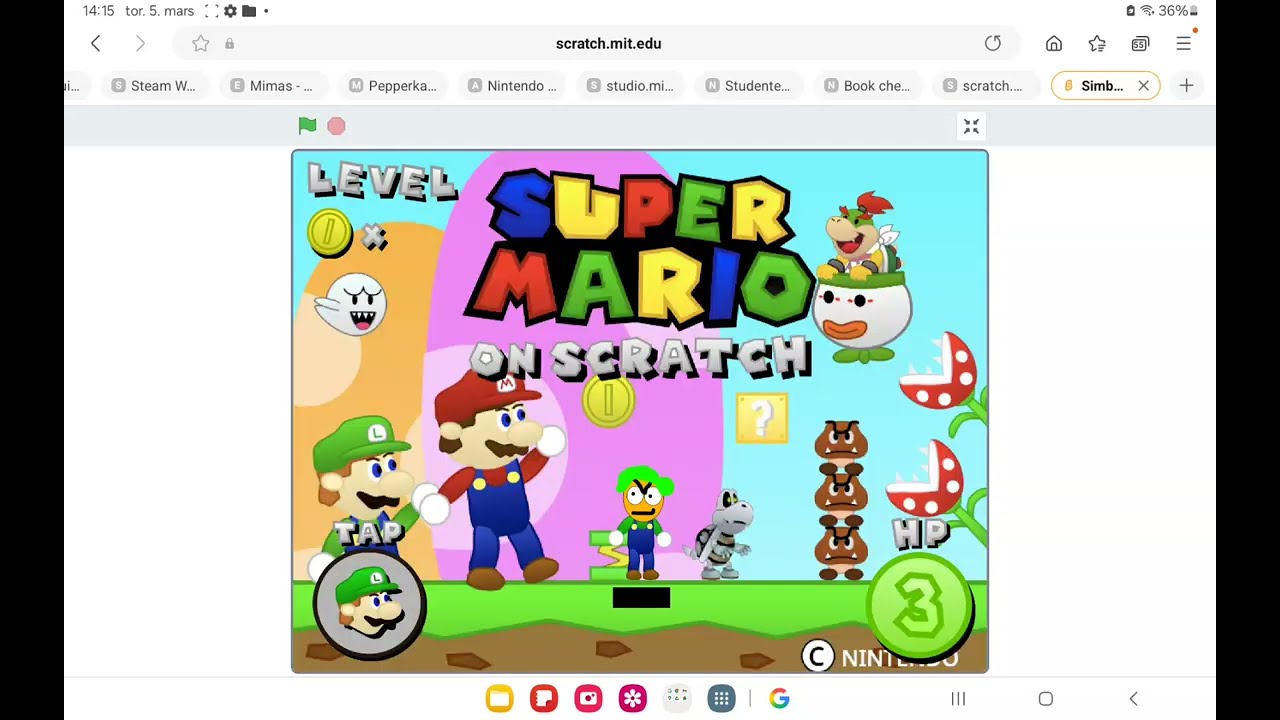Open the tab manager counter icon
Viewport: 1280px width, 720px height.
tap(1140, 43)
